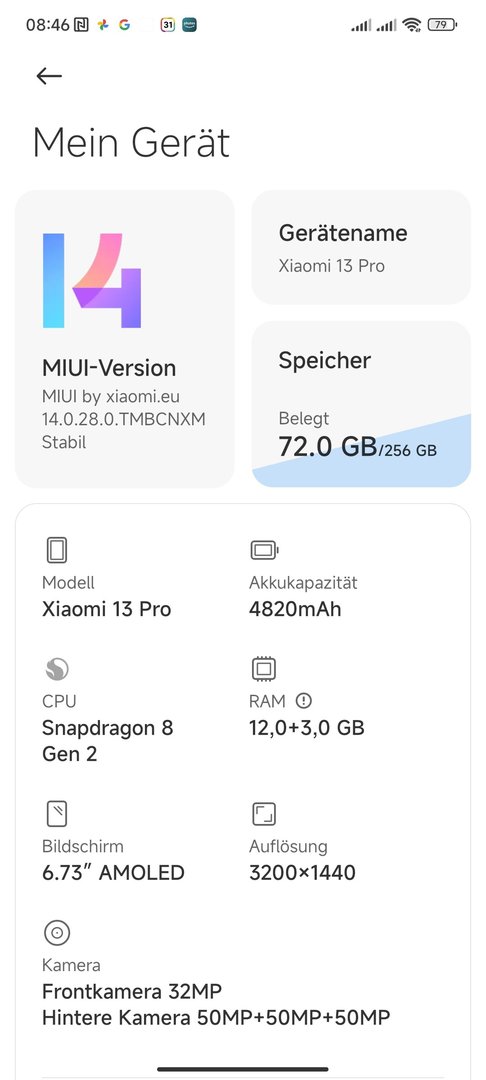
Task: Tap the back arrow icon
Action: [x=49, y=76]
